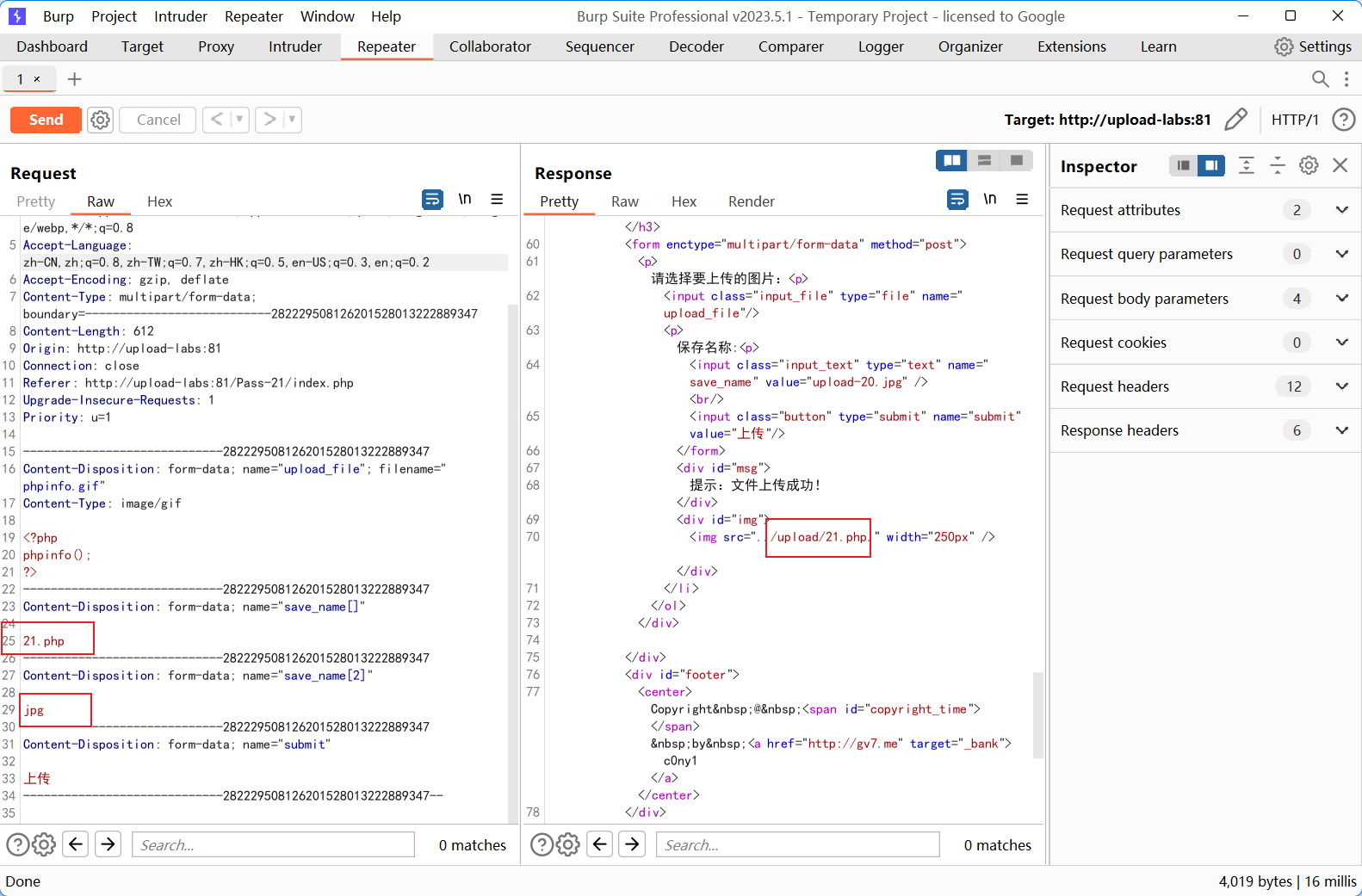Jump to next response search match
The image size is (1362, 896).
[632, 844]
